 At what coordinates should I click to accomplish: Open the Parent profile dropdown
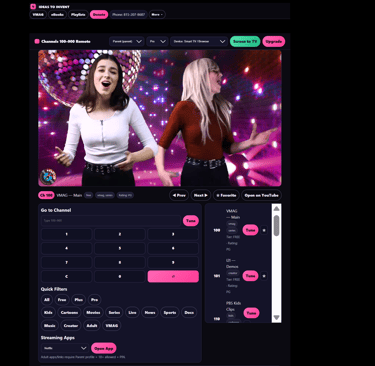click(x=127, y=41)
